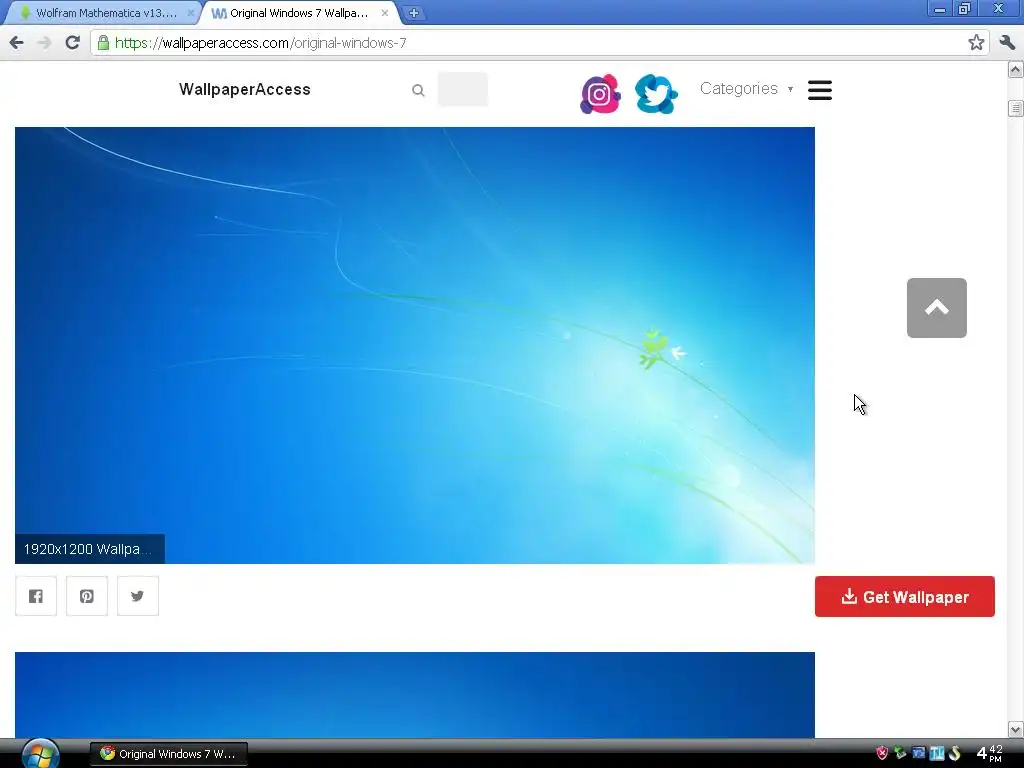Screen dimensions: 1024x768
Task: Share wallpaper on Pinterest
Action: pos(87,596)
